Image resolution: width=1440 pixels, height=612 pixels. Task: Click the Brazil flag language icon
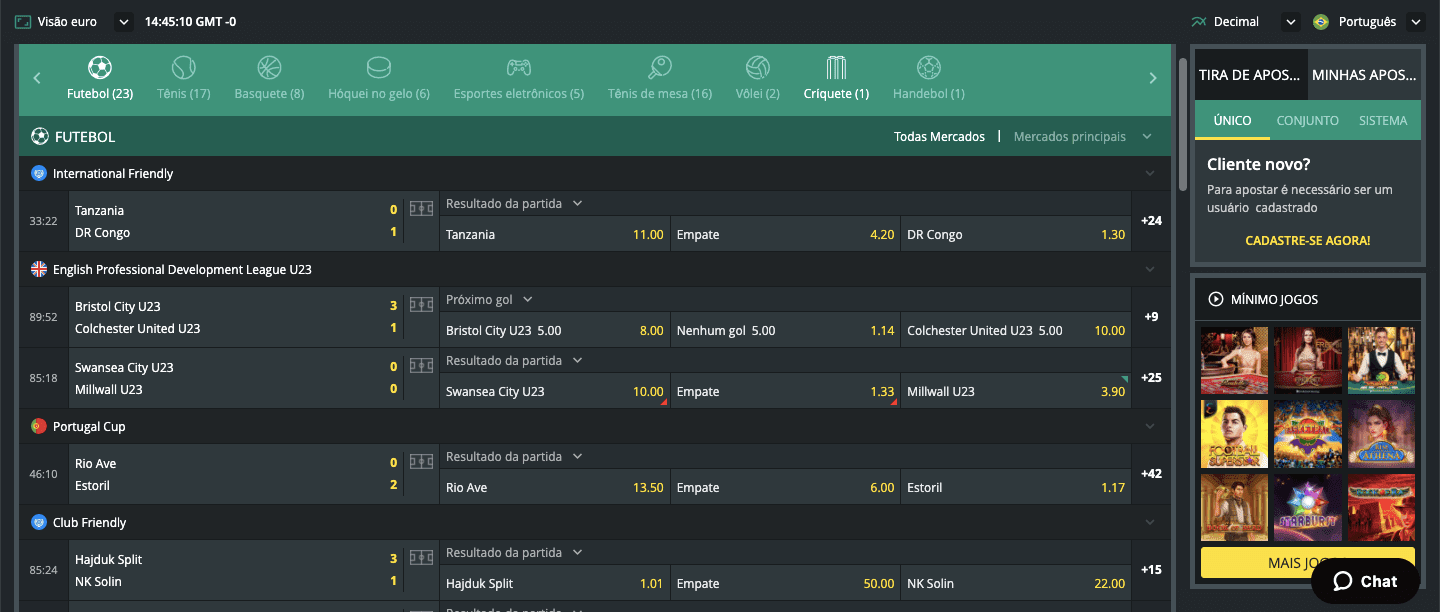tap(1321, 21)
